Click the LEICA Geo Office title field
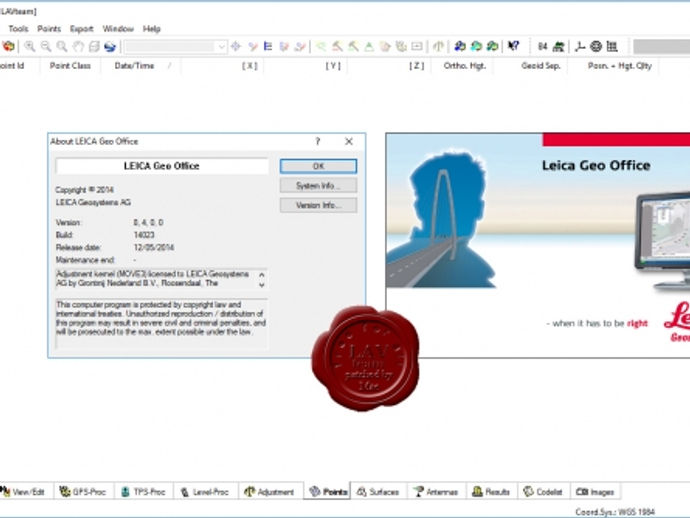 tap(161, 166)
